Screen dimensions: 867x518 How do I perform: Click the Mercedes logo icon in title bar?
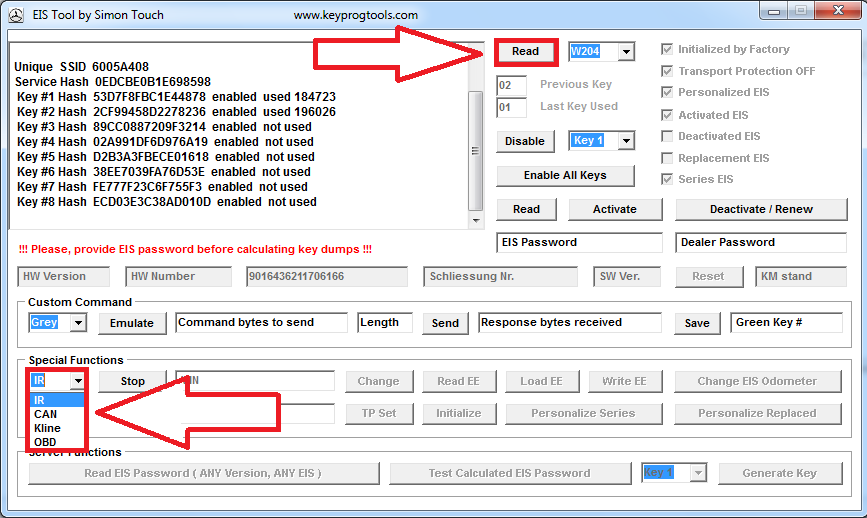point(16,15)
